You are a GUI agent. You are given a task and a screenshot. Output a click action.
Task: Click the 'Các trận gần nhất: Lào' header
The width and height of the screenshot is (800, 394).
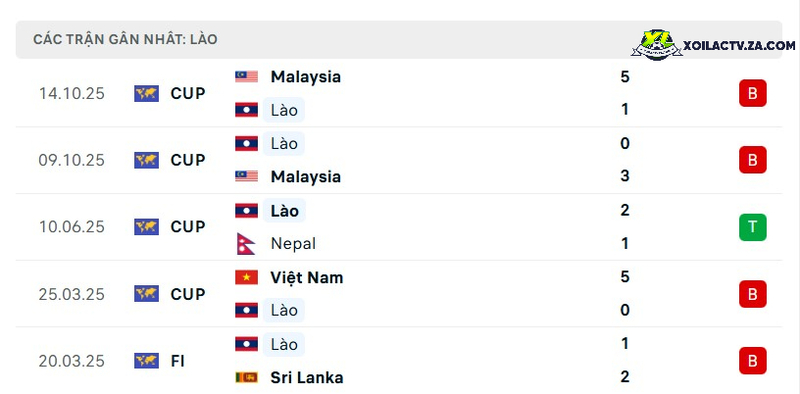tap(126, 39)
